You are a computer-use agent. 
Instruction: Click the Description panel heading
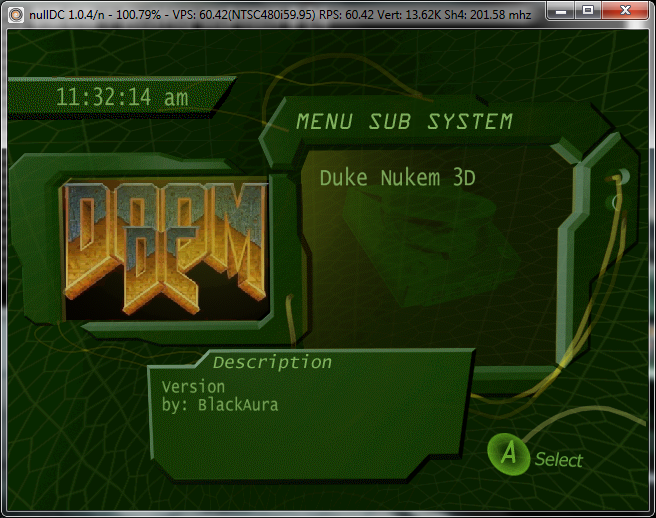pos(272,362)
